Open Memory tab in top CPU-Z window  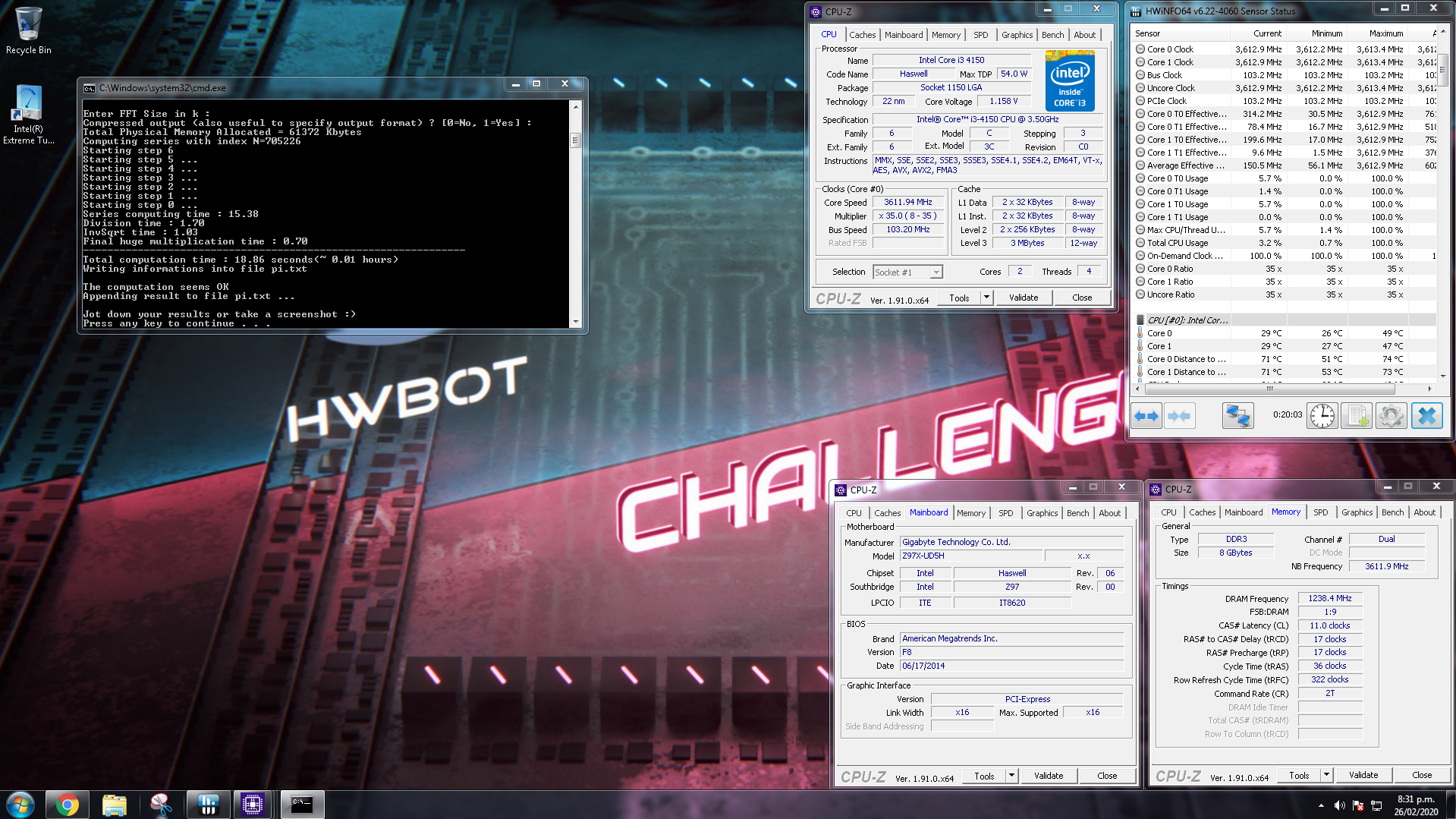(945, 35)
